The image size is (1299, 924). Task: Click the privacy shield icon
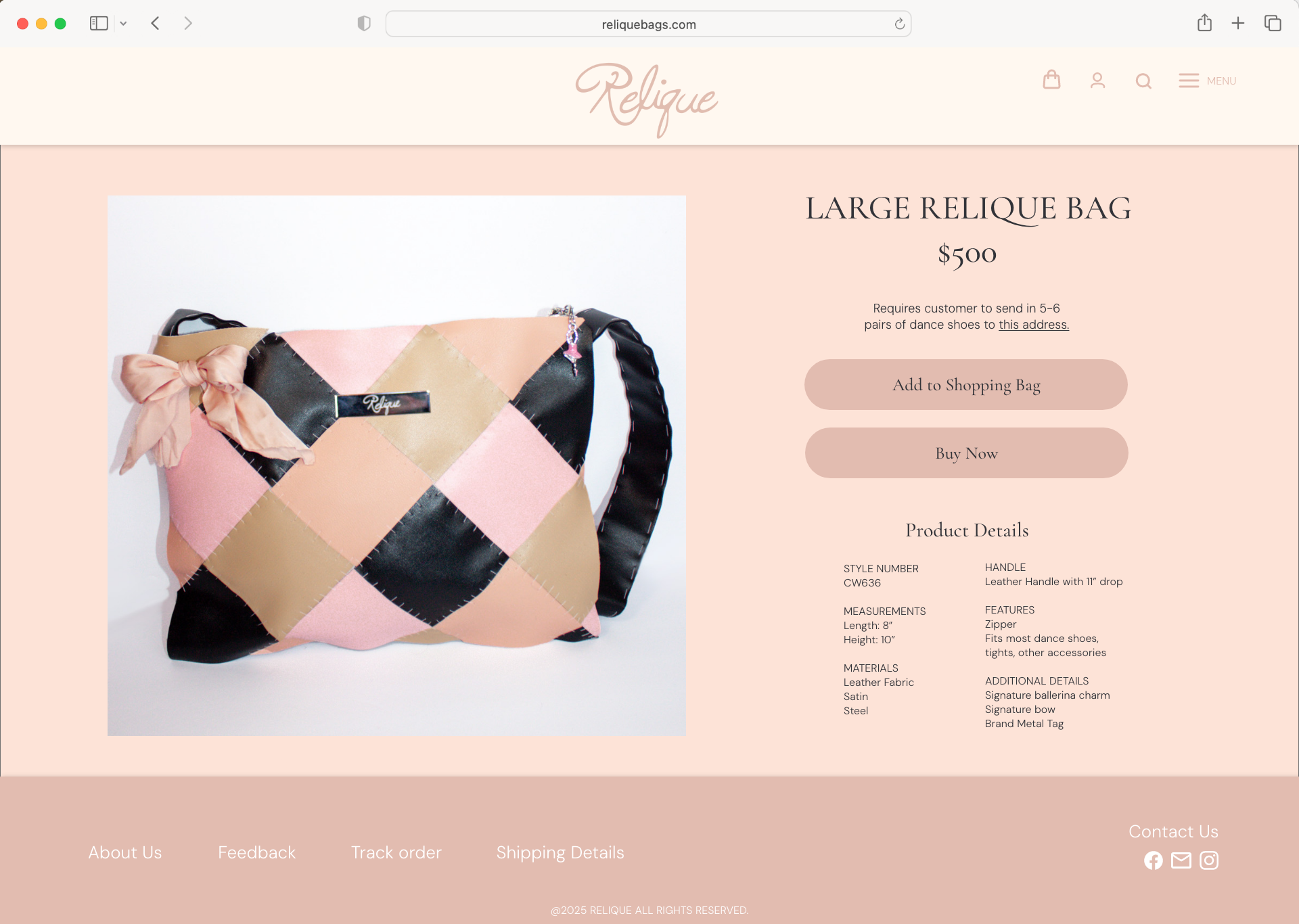click(364, 24)
